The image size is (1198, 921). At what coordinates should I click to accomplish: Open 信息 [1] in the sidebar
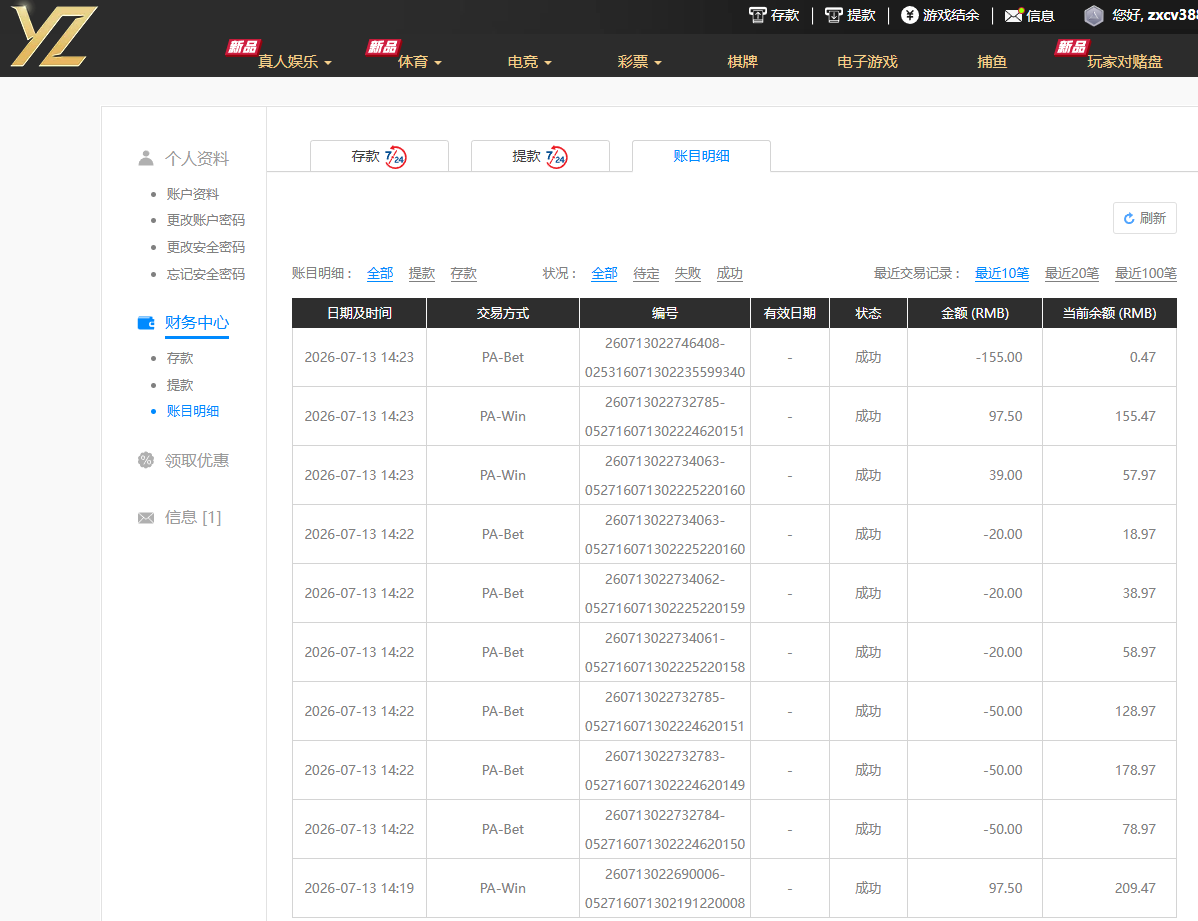click(x=193, y=517)
